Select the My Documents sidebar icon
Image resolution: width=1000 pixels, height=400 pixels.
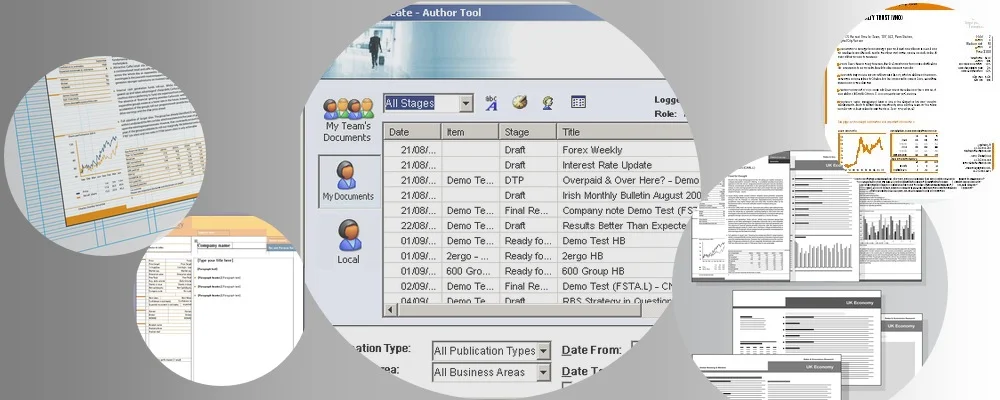(x=348, y=181)
